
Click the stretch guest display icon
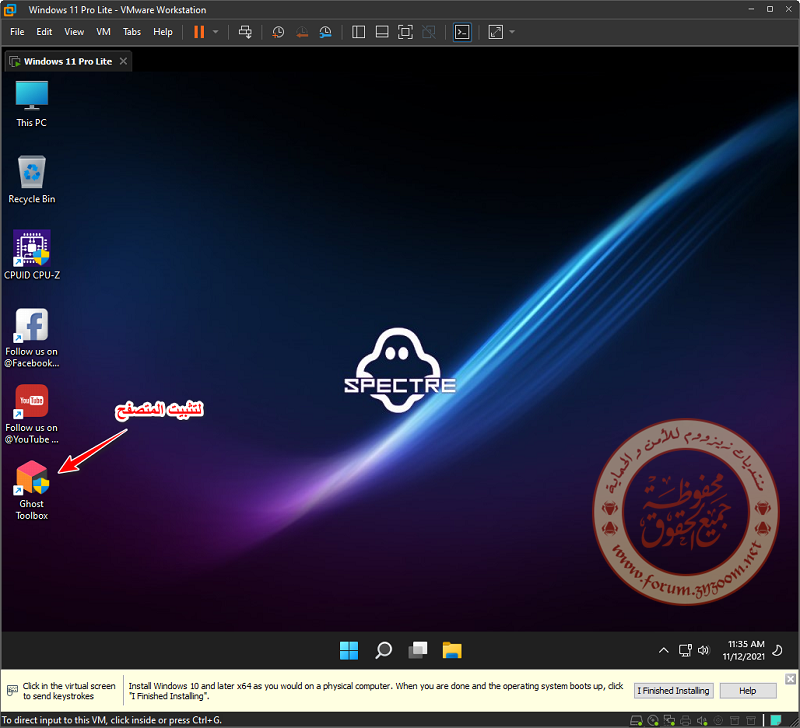(x=495, y=32)
